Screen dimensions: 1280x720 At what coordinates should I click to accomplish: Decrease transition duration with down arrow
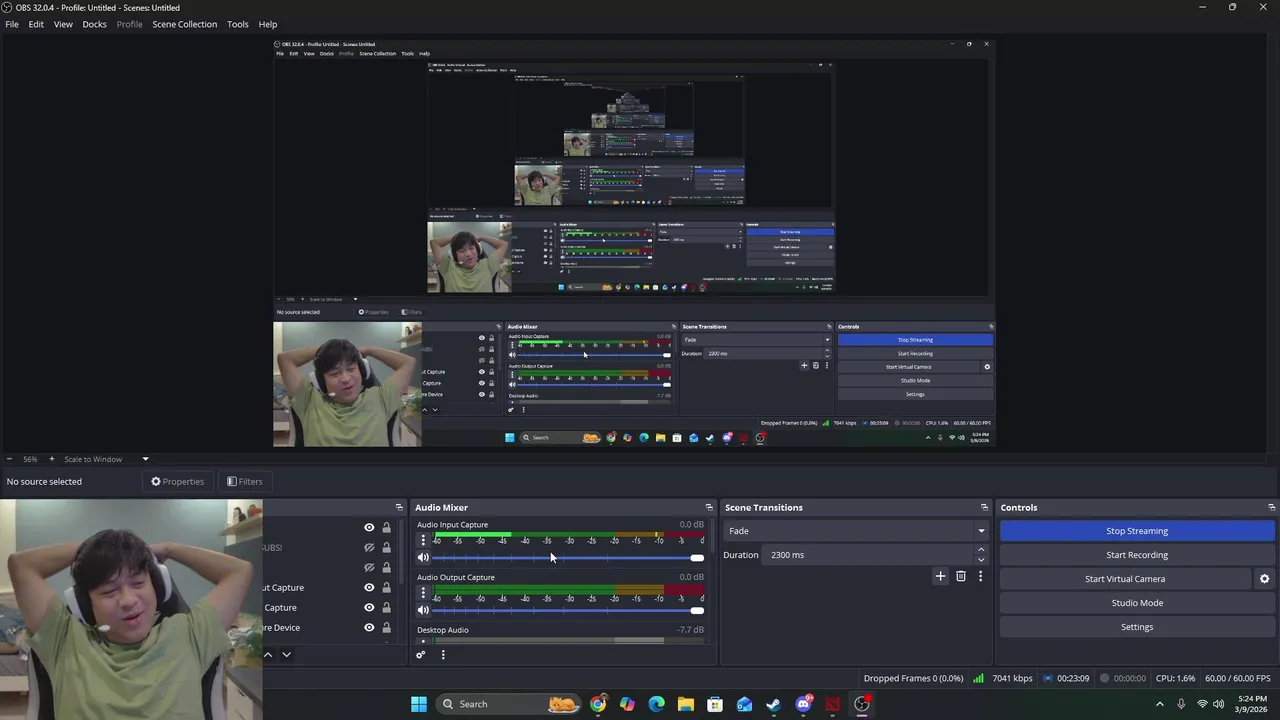tap(981, 560)
